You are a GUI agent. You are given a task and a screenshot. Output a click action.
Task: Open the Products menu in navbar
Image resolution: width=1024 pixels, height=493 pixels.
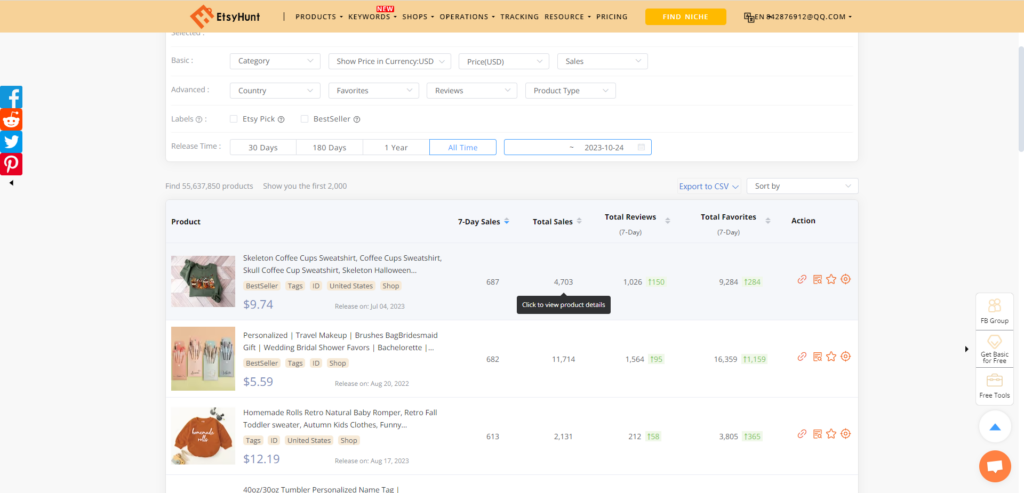point(318,17)
